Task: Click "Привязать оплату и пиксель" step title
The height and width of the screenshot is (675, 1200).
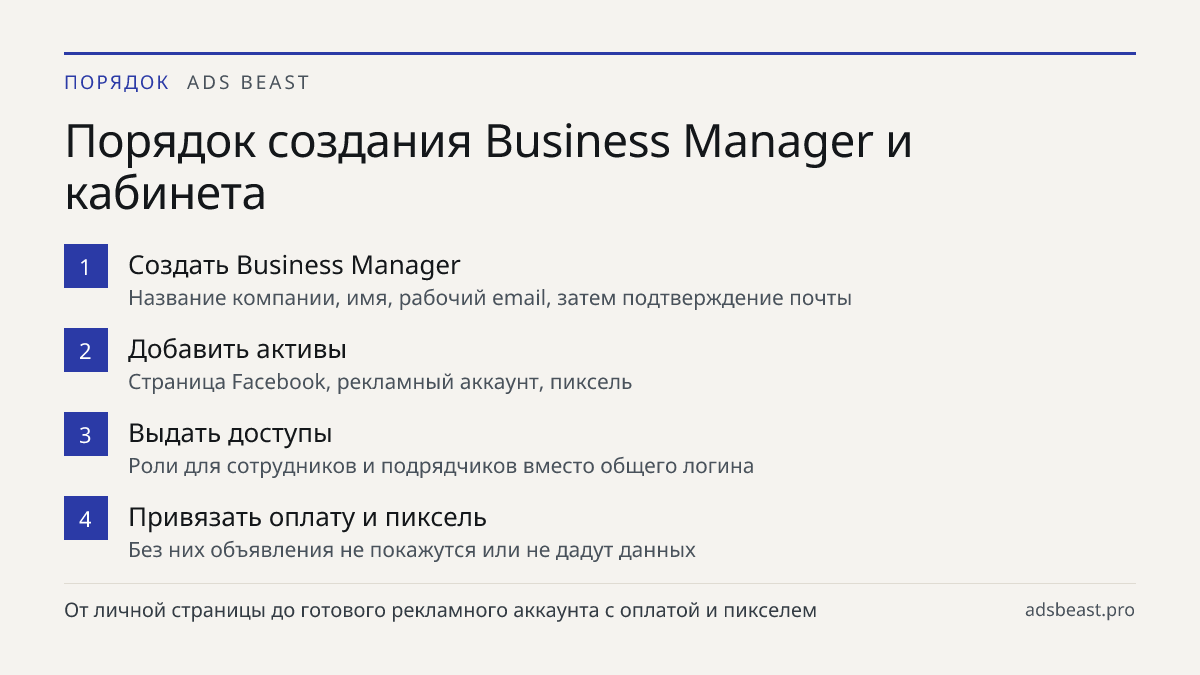Action: coord(307,517)
